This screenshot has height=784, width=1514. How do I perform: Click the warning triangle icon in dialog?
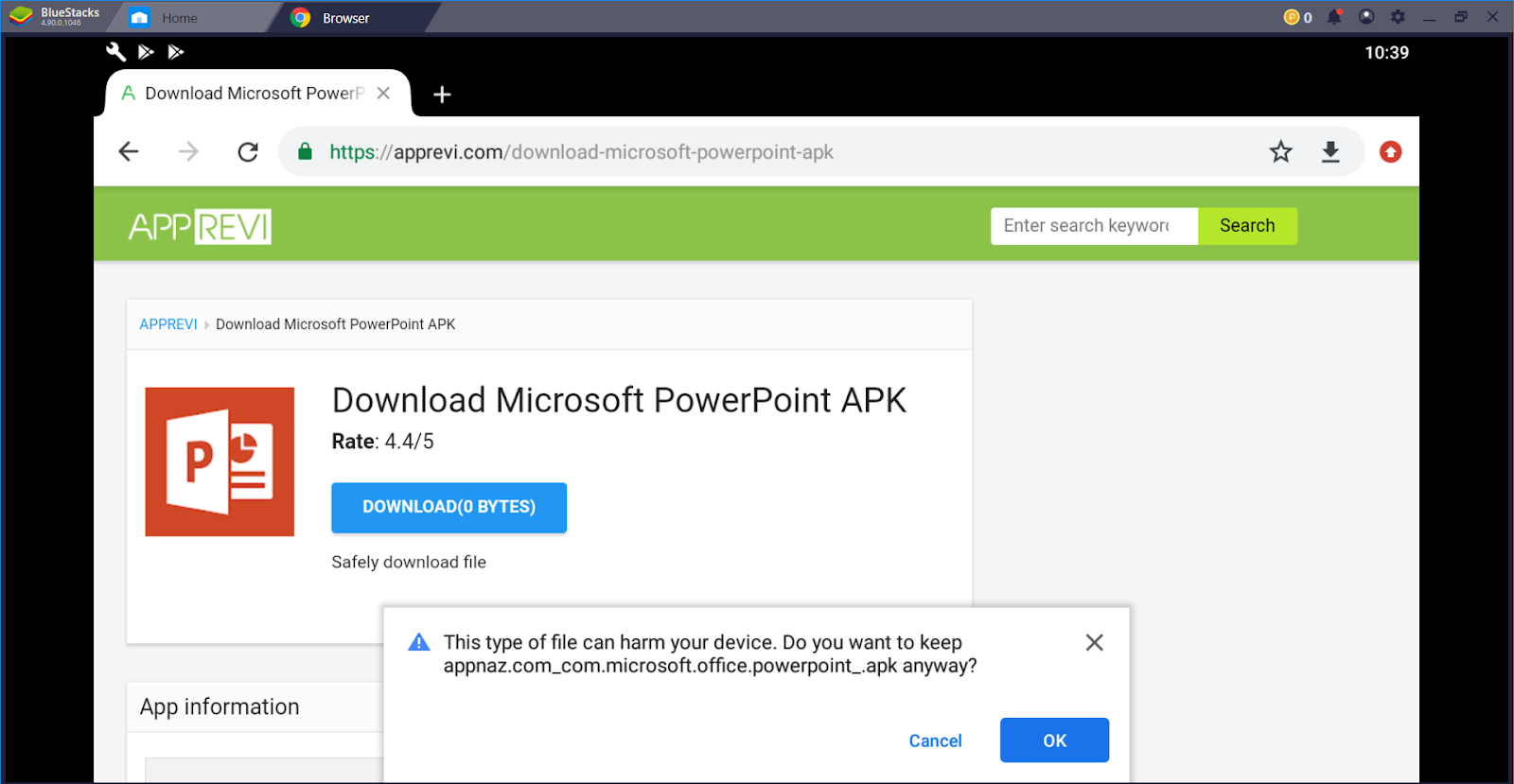[418, 642]
